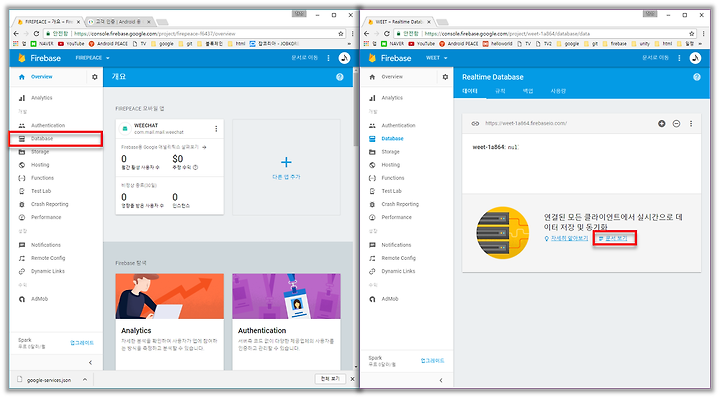Click user avatar in right Firebase header
720x398 pixels.
695,58
